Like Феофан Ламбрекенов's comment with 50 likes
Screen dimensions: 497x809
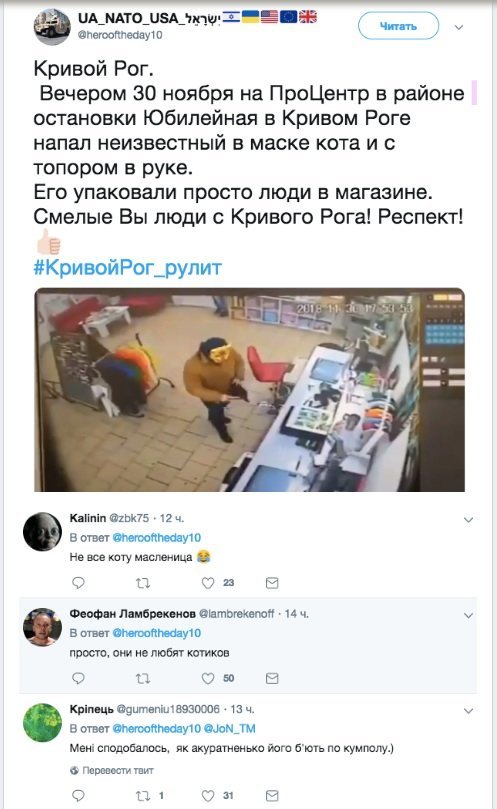[207, 678]
